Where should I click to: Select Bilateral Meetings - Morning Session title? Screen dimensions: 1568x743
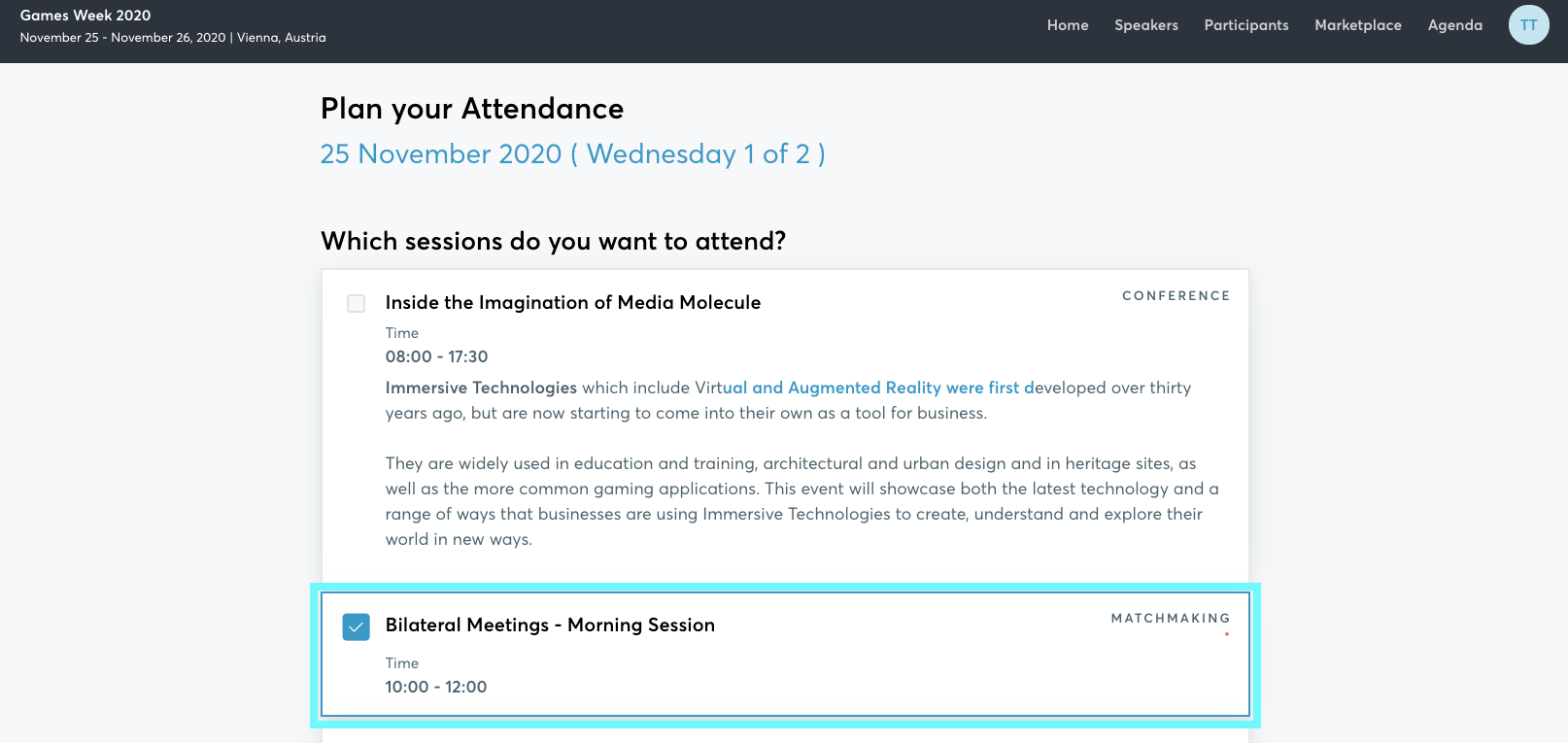click(x=549, y=625)
